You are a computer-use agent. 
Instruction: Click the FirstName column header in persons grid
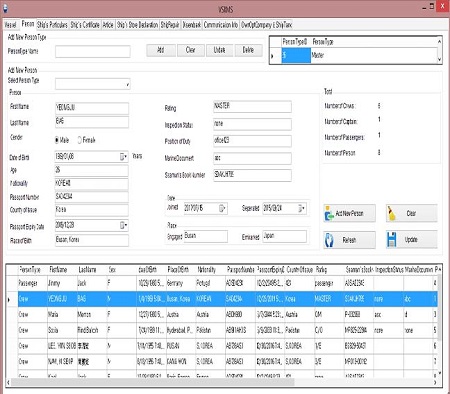[x=62, y=270]
